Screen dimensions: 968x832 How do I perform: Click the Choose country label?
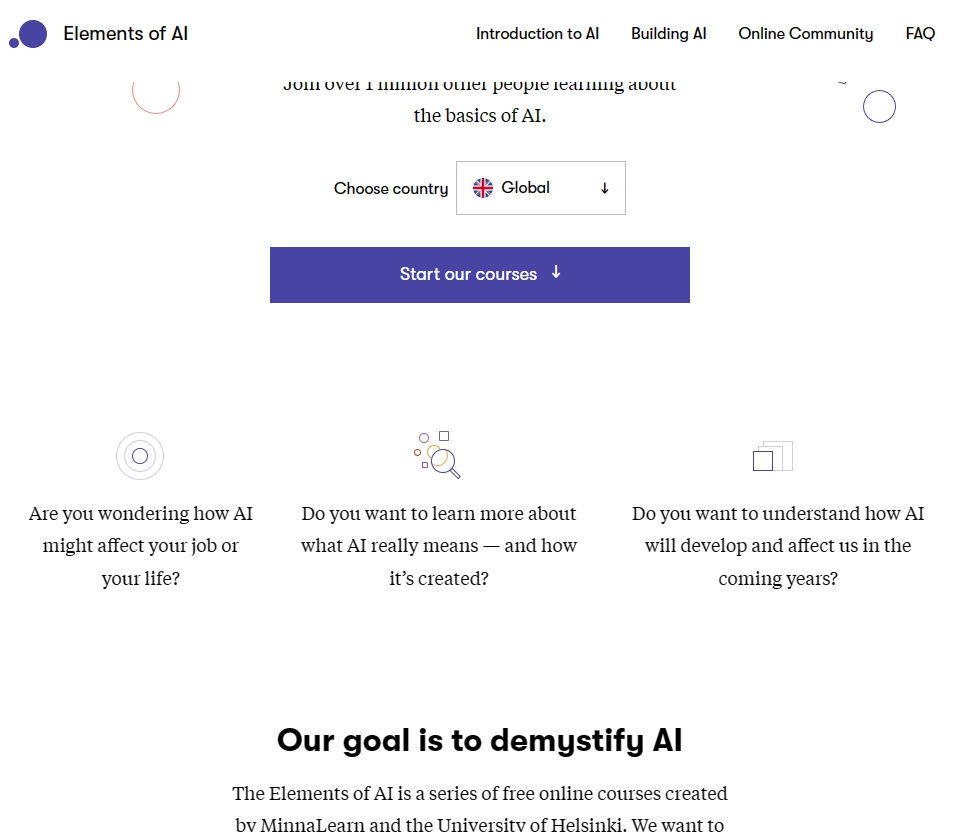pyautogui.click(x=391, y=189)
